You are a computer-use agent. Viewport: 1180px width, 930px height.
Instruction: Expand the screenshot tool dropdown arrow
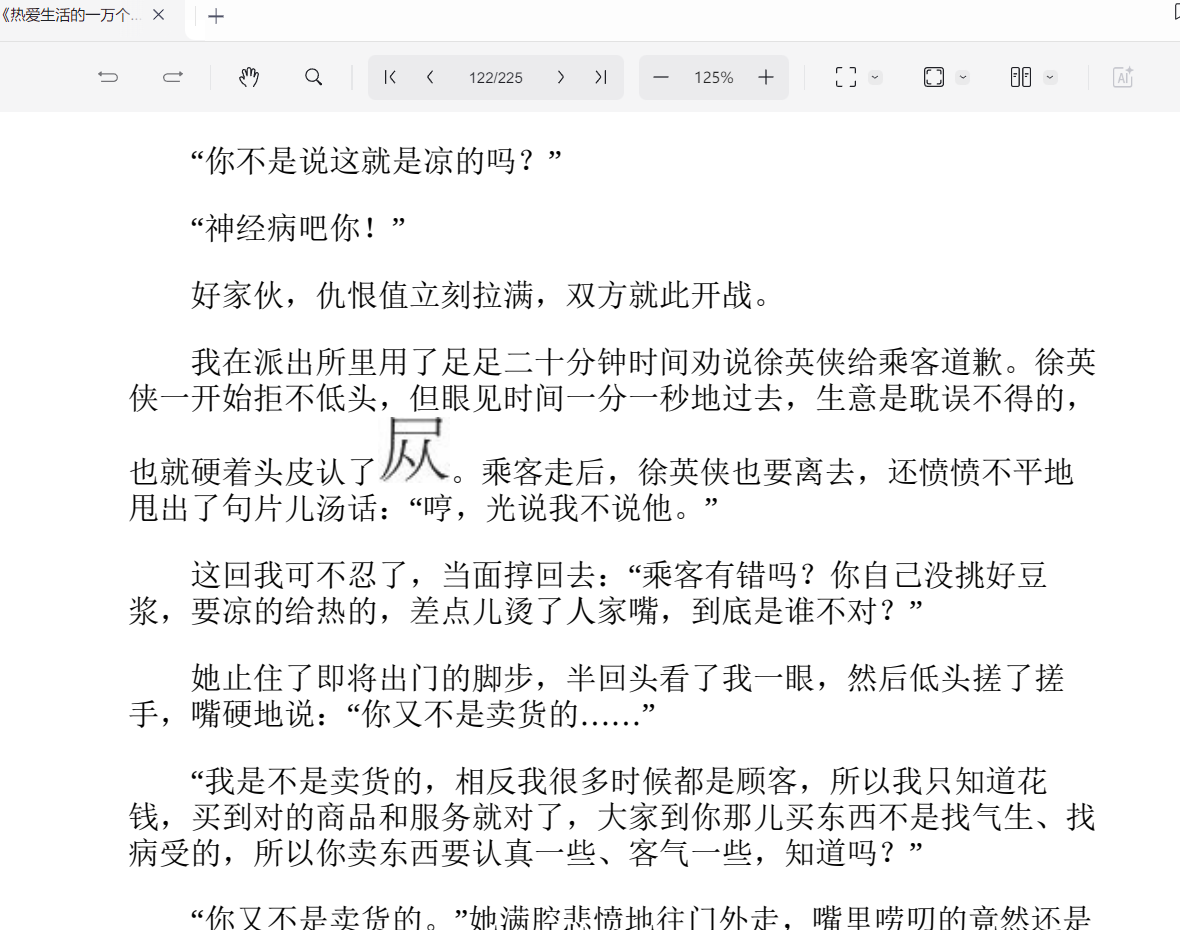[874, 77]
